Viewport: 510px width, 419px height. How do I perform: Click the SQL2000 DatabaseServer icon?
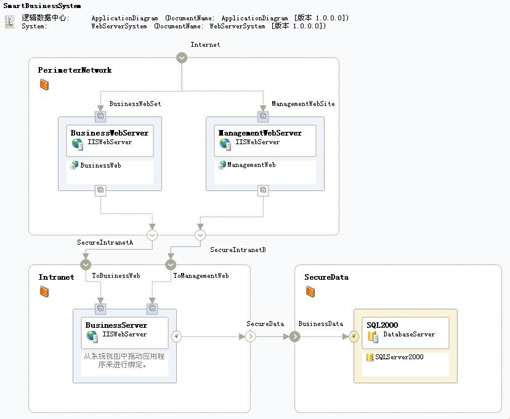(373, 337)
